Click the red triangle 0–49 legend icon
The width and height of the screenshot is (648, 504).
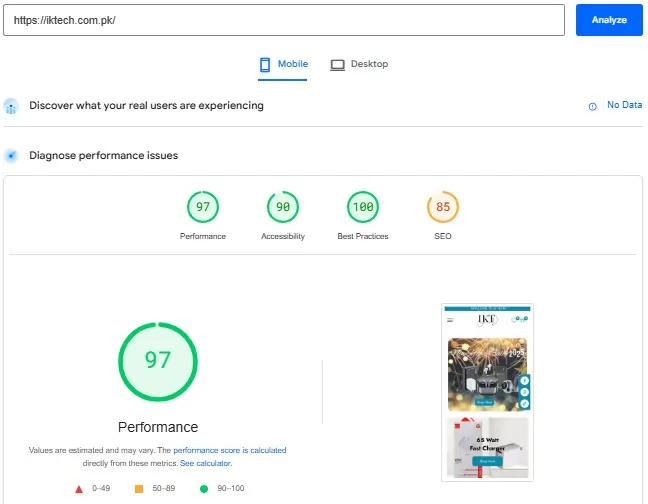tap(79, 489)
